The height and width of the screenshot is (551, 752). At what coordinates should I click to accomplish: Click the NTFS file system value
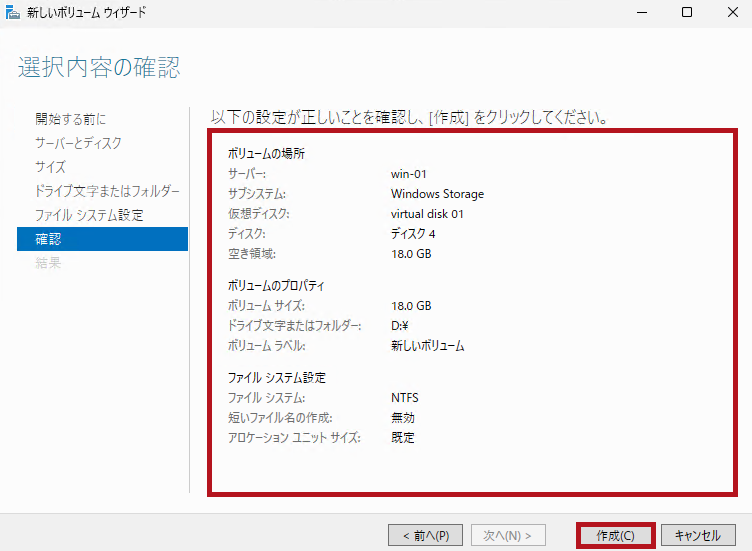405,398
